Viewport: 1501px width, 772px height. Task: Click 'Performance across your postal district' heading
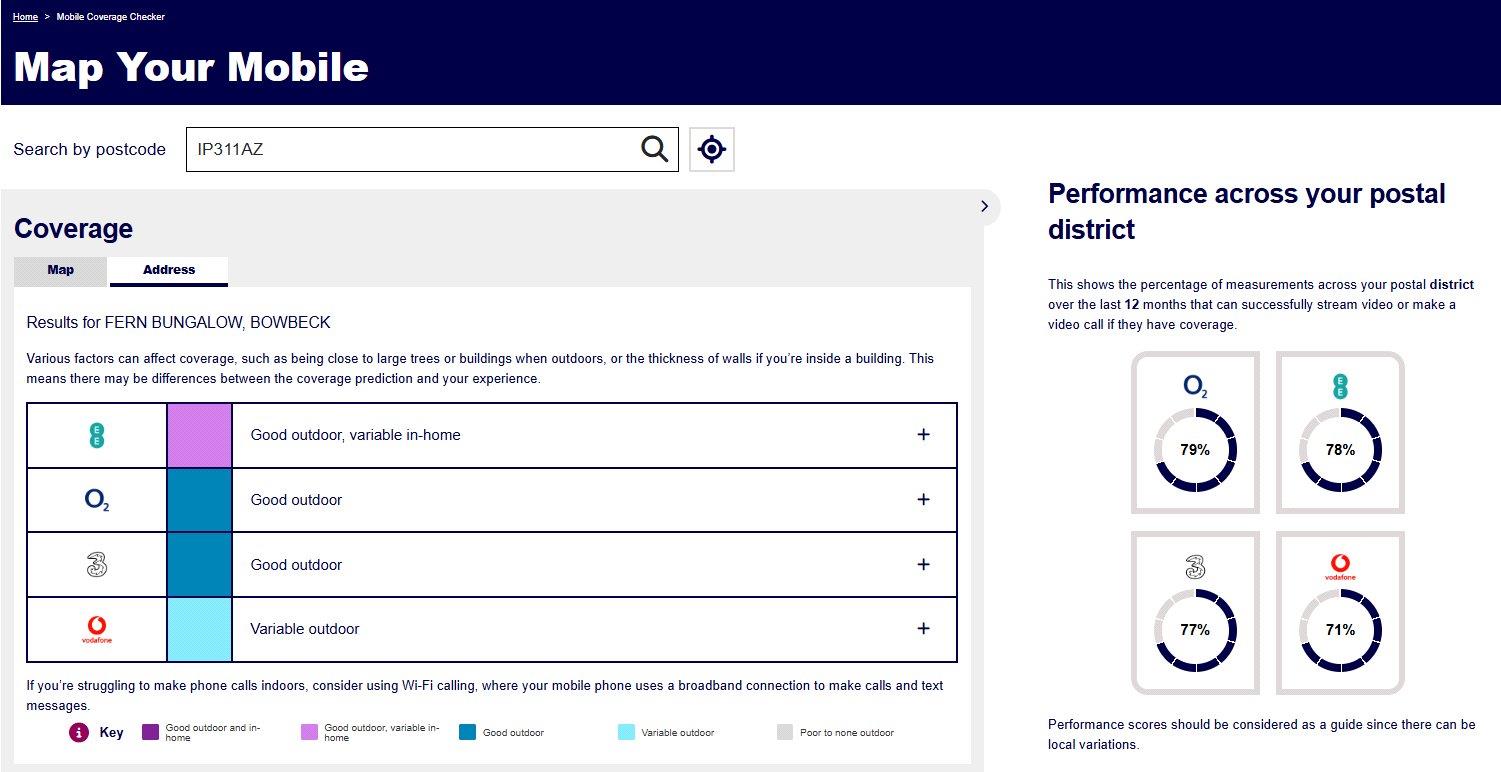[x=1247, y=212]
